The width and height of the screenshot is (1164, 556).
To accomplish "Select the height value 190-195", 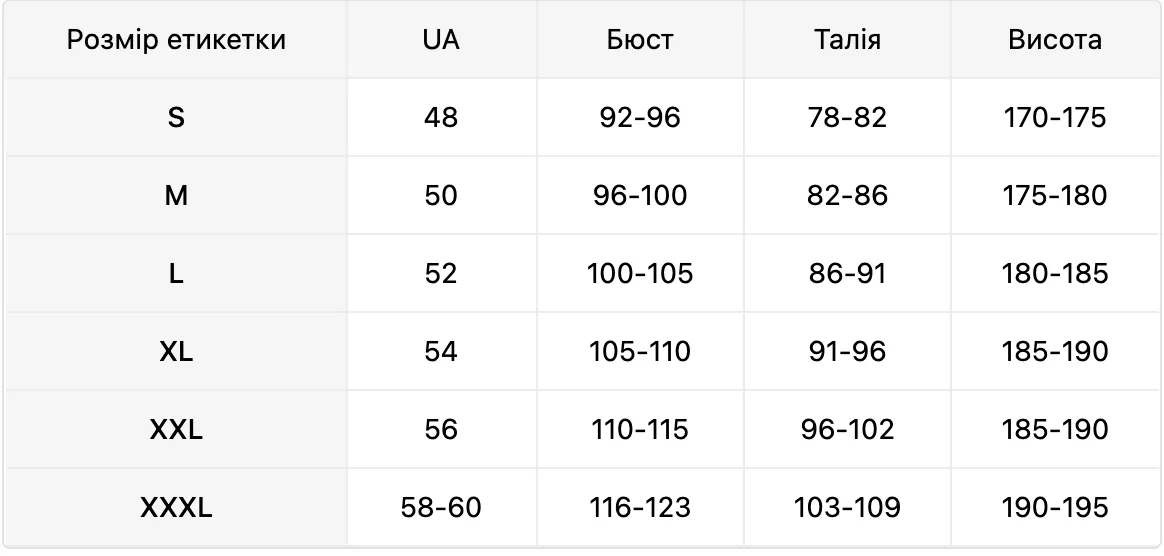I will [x=1054, y=508].
